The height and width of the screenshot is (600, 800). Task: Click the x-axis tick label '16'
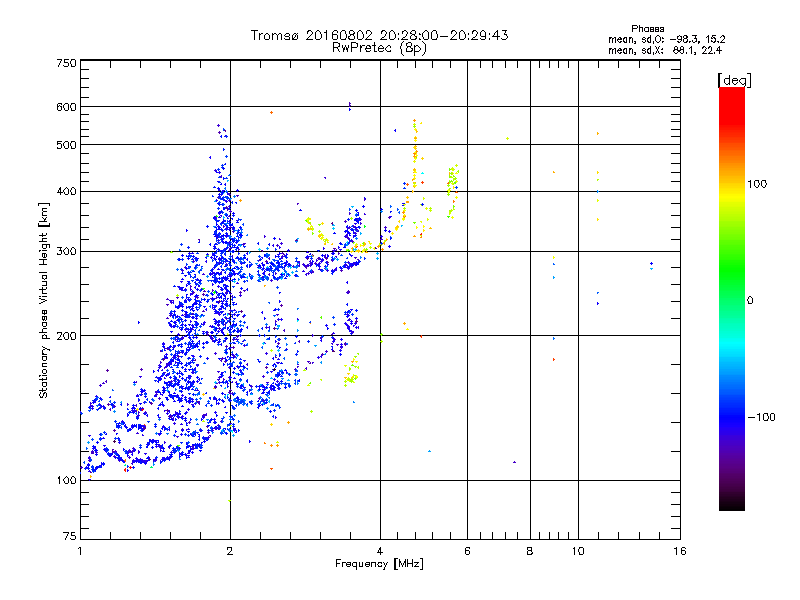point(680,551)
